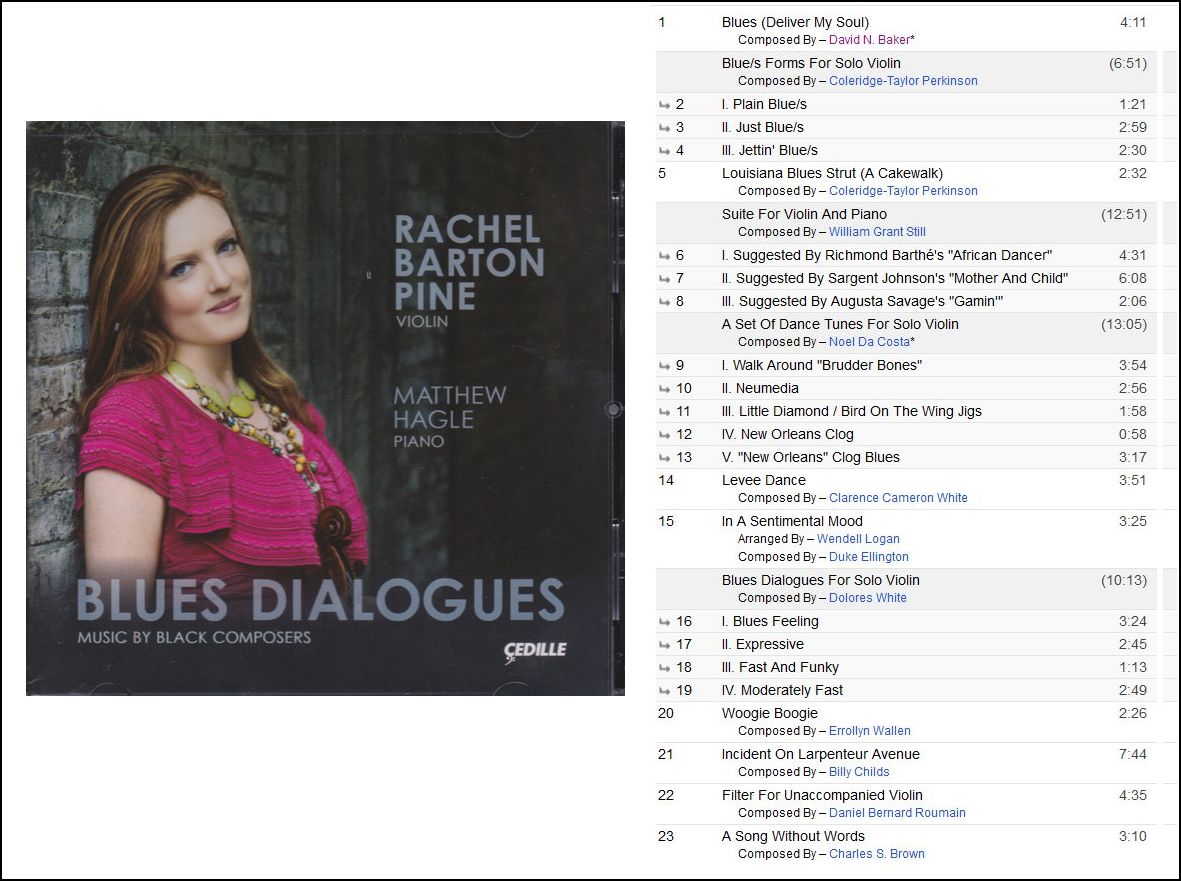This screenshot has height=881, width=1181.
Task: Select heading "A Set Of Dance Tunes For Solo Violin"
Action: [840, 325]
